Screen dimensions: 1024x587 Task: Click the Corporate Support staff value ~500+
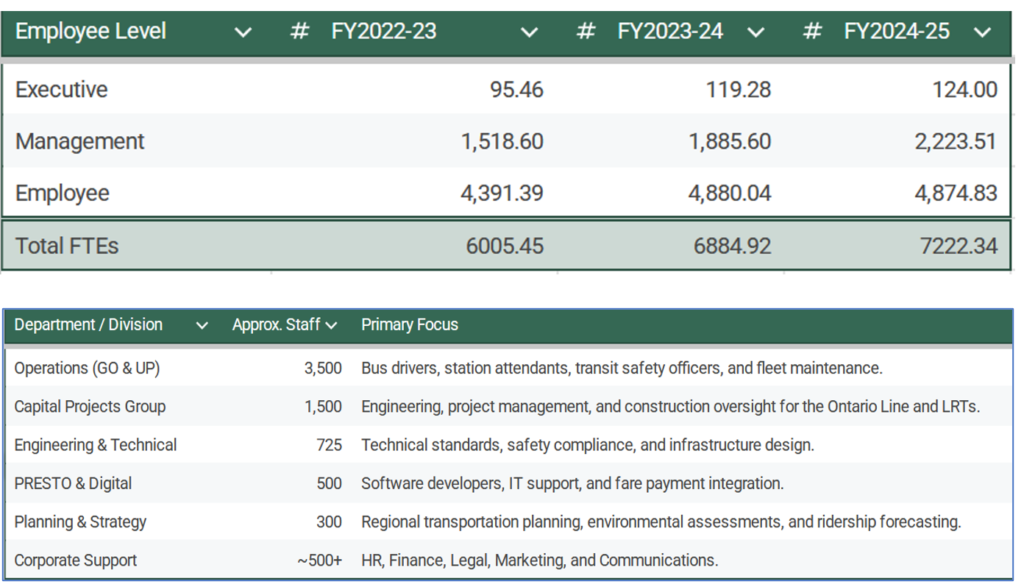[319, 560]
